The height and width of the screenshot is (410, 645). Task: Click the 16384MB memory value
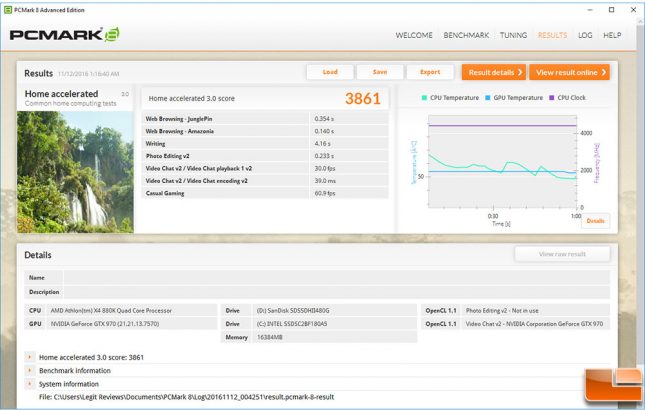point(269,337)
